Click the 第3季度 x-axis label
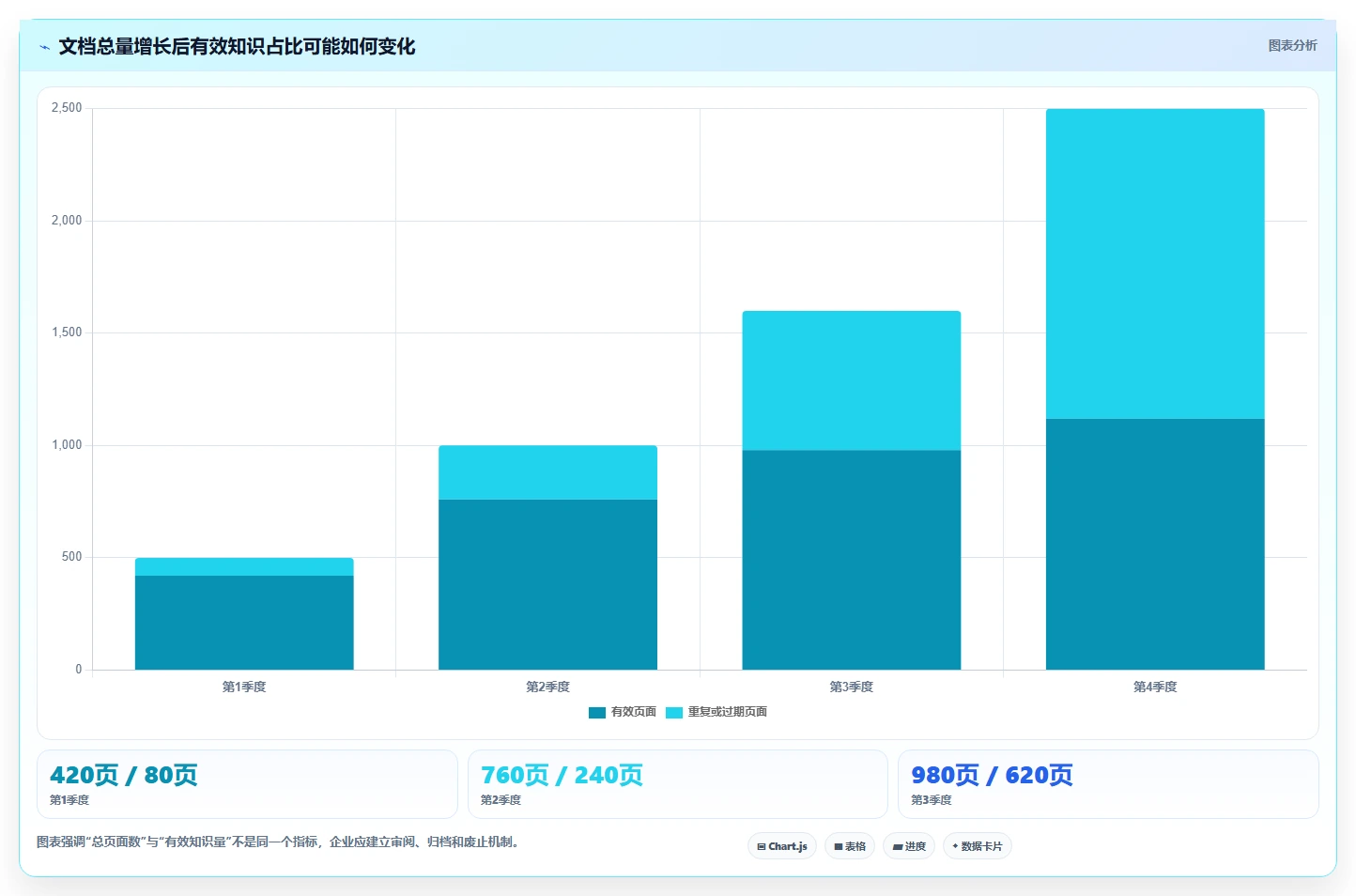Screen dimensions: 1356x896 tap(852, 687)
